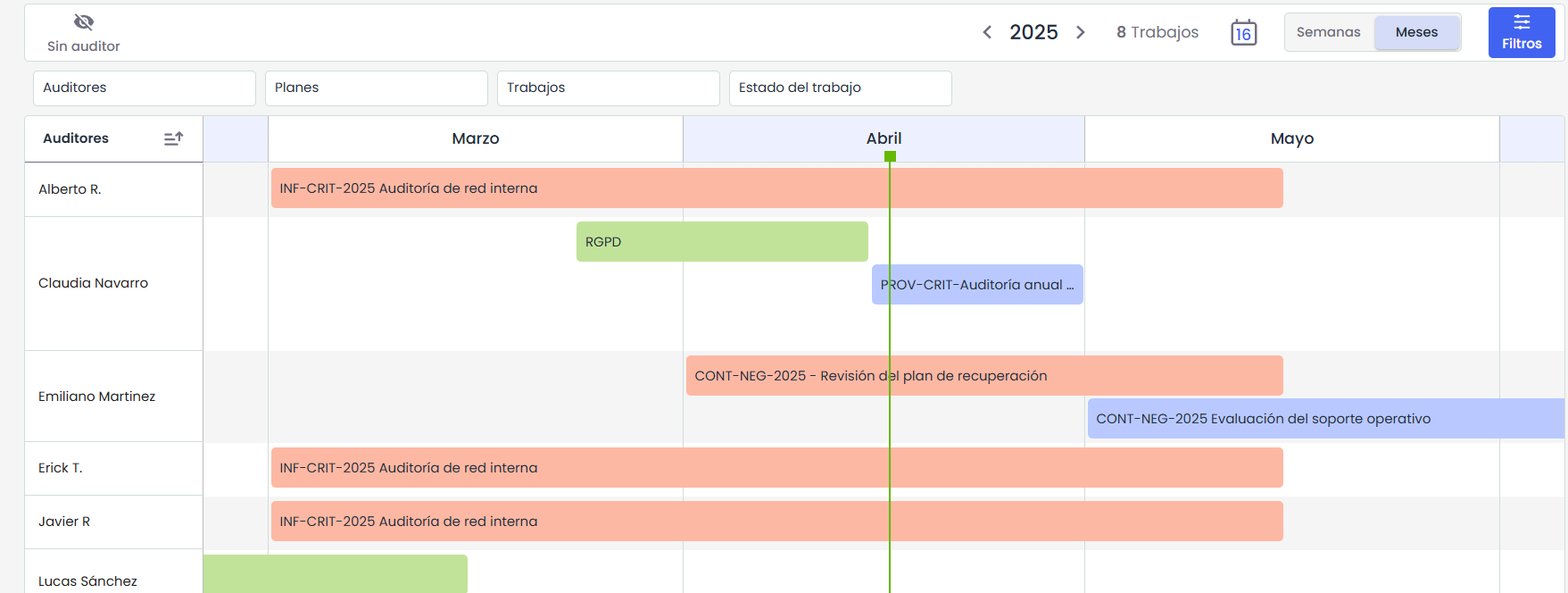Open the Filtros filter button
The width and height of the screenshot is (1568, 593).
coord(1521,33)
